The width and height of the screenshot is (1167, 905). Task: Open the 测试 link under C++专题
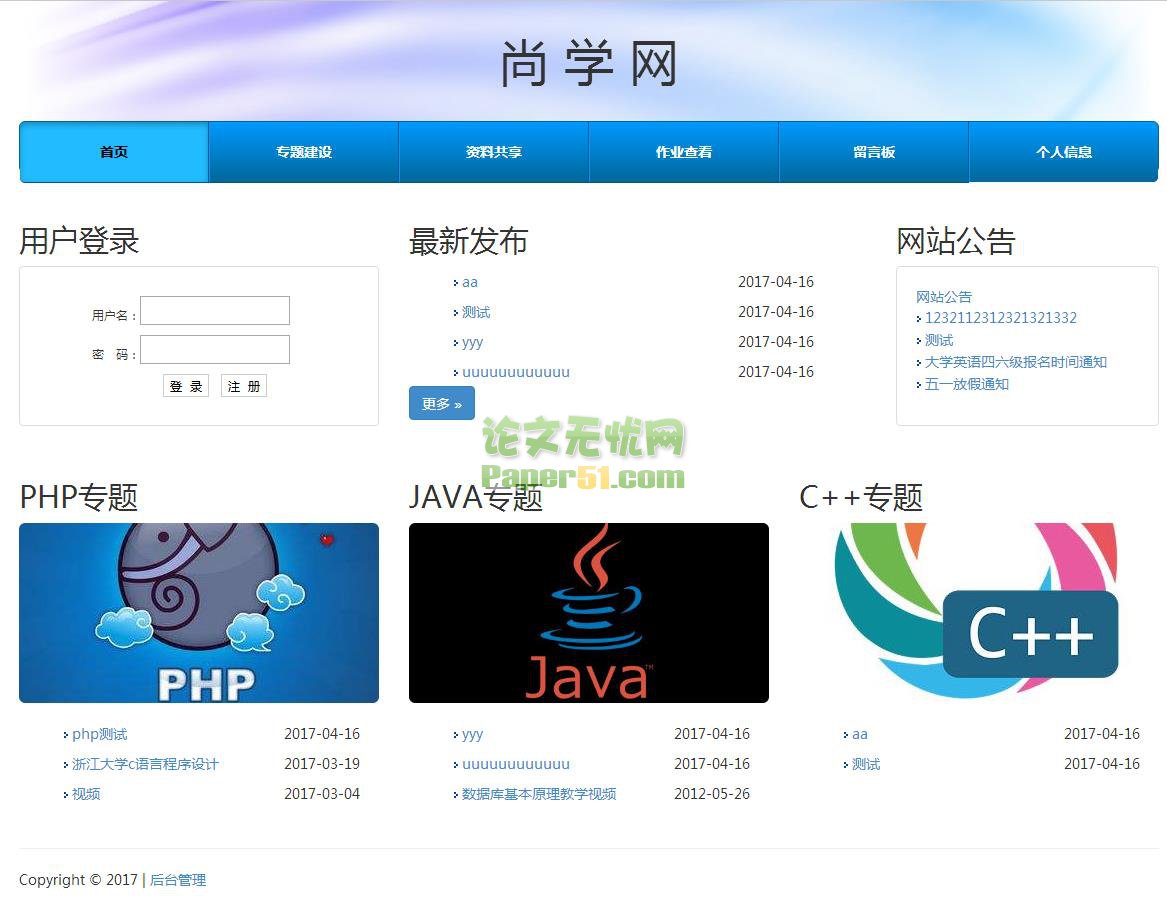866,764
